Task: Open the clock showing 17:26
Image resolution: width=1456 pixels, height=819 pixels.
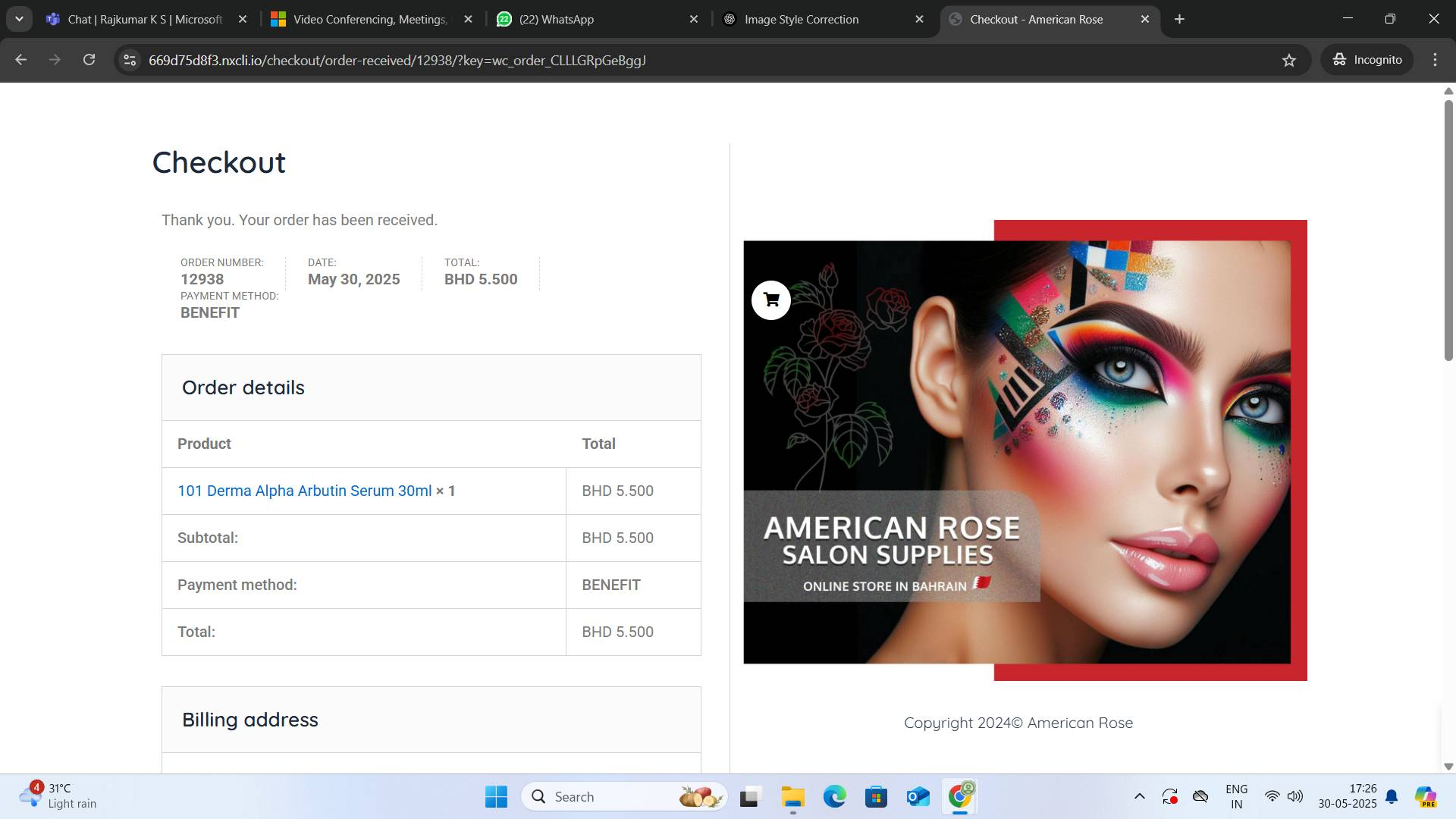Action: click(x=1348, y=796)
